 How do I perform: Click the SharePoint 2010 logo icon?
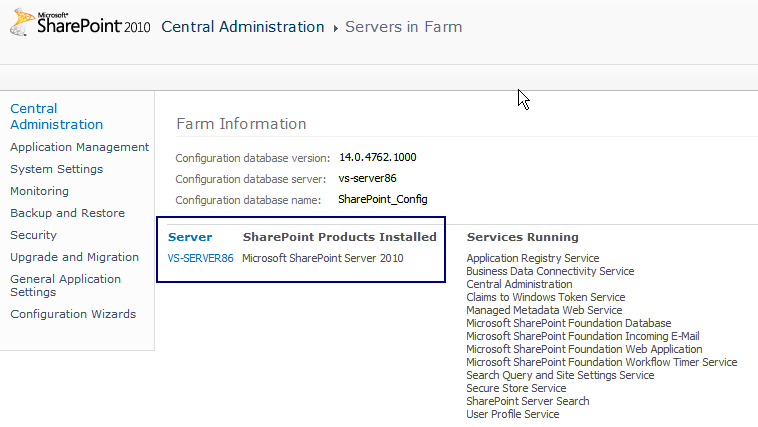pos(80,22)
